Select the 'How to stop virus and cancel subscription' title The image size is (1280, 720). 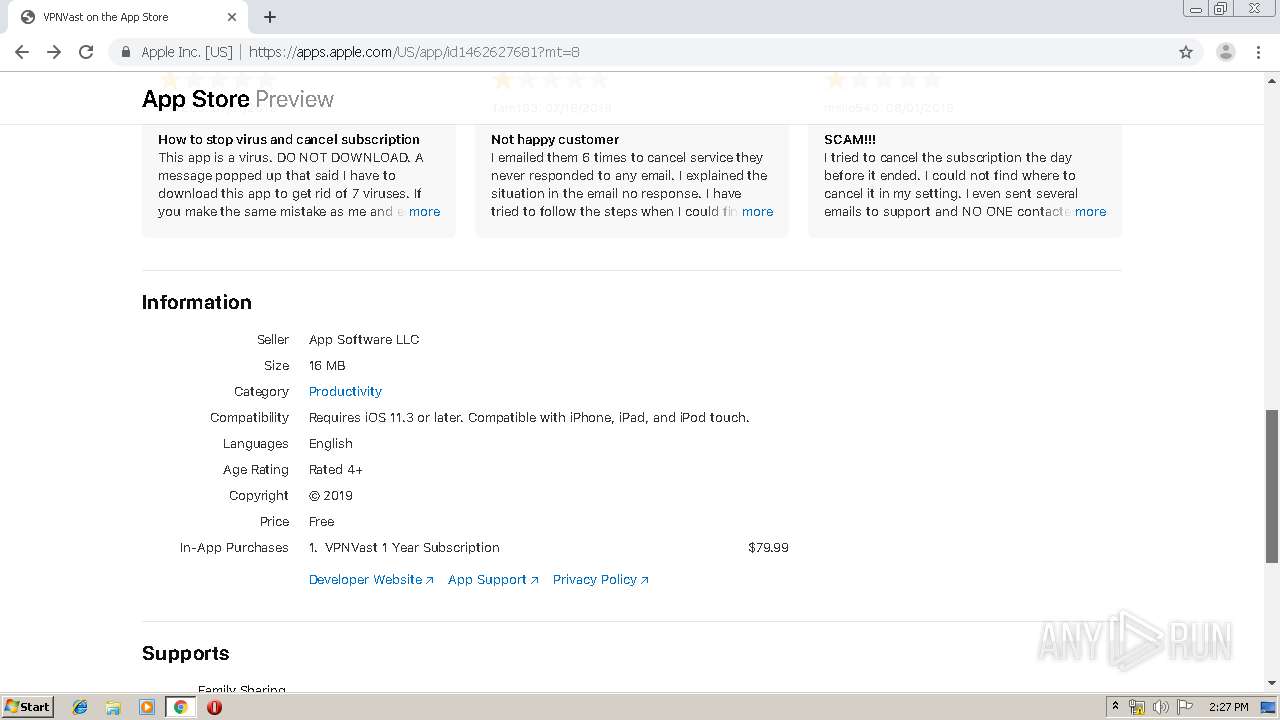coord(289,139)
